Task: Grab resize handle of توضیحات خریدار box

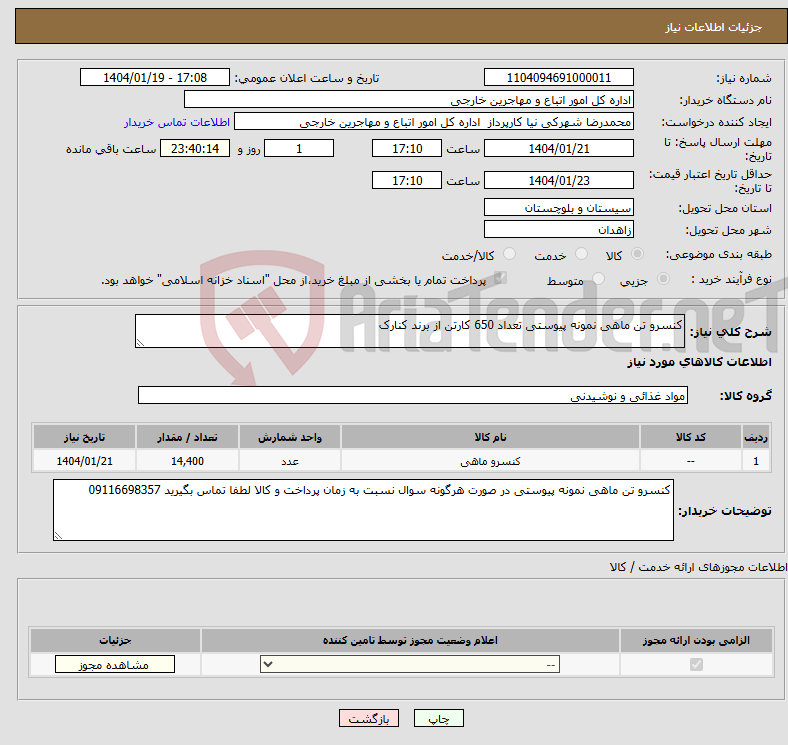Action: pyautogui.click(x=59, y=535)
